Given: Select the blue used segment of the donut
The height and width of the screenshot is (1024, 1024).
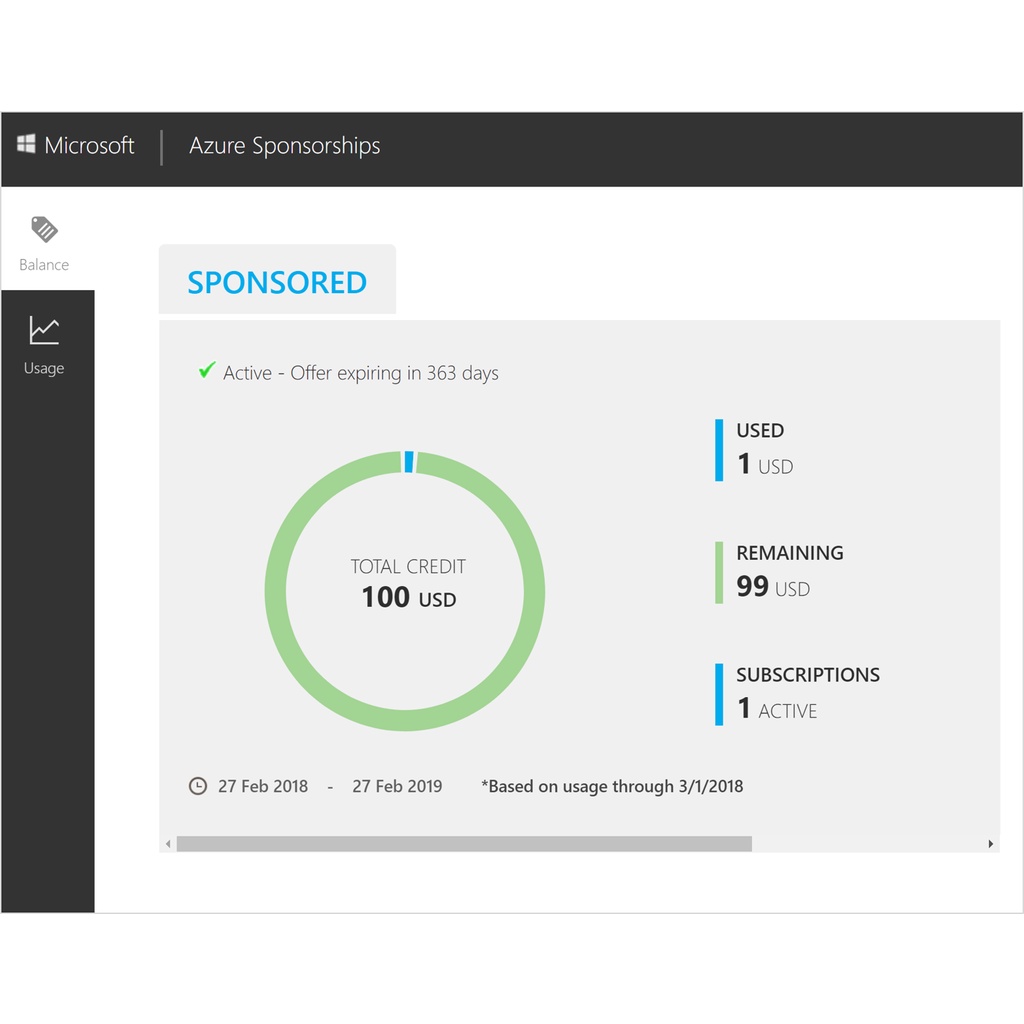Looking at the screenshot, I should [408, 460].
